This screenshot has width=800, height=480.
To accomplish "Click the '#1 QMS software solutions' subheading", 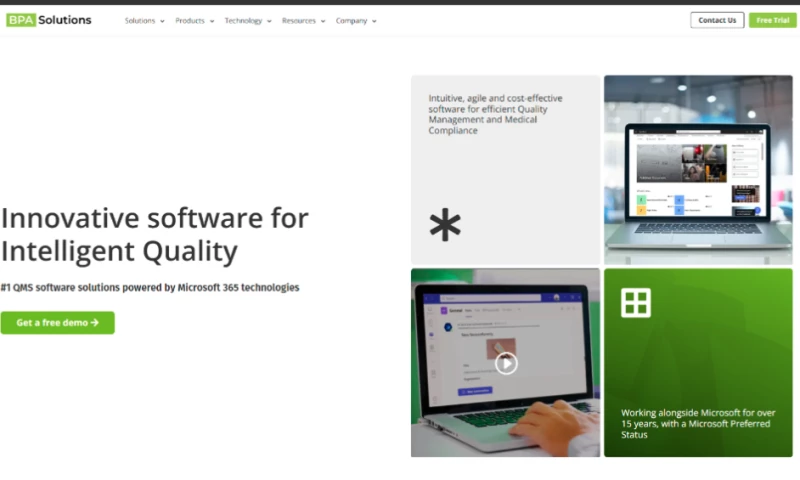I will click(150, 288).
